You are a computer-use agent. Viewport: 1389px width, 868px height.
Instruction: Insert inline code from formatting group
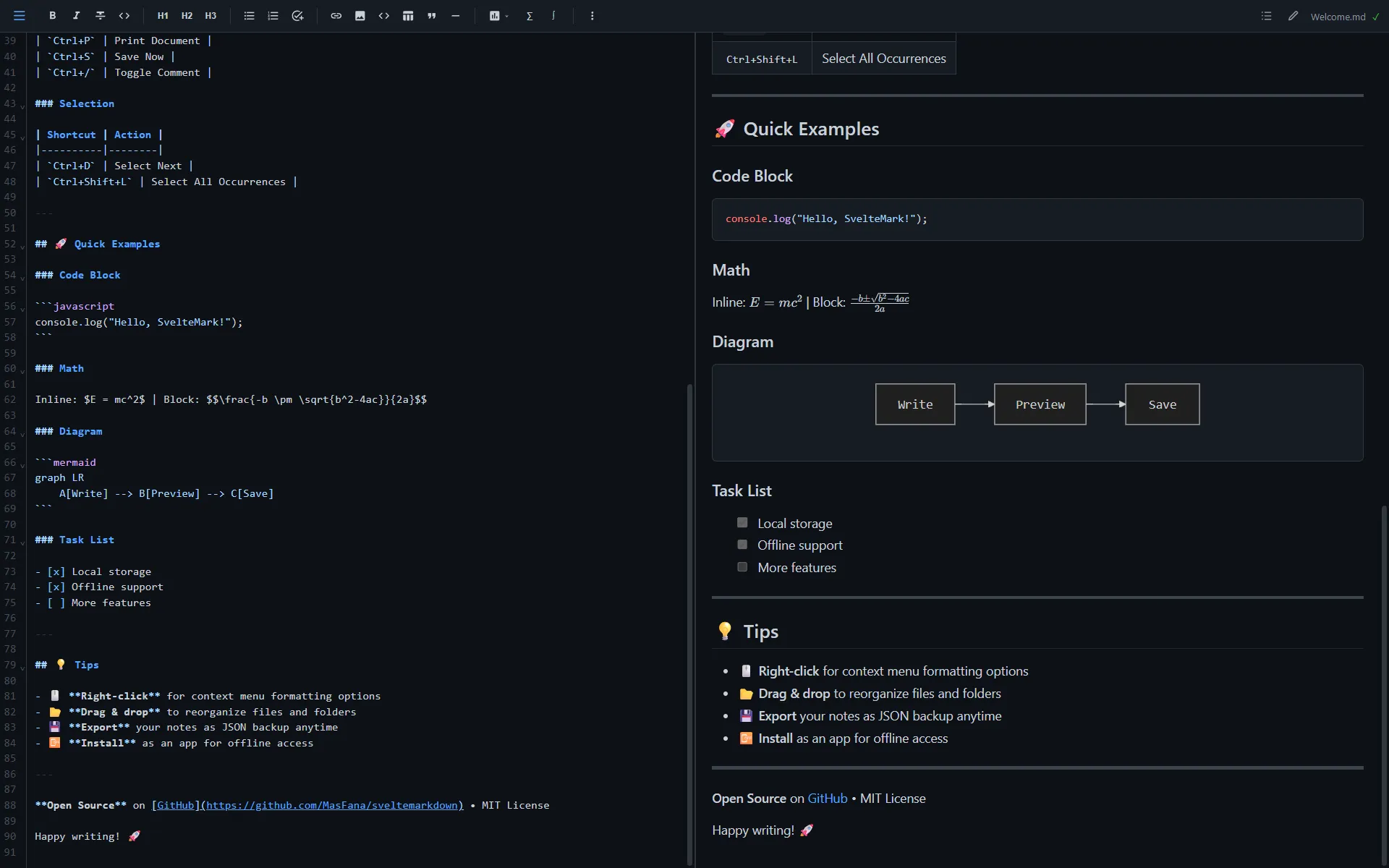point(124,16)
